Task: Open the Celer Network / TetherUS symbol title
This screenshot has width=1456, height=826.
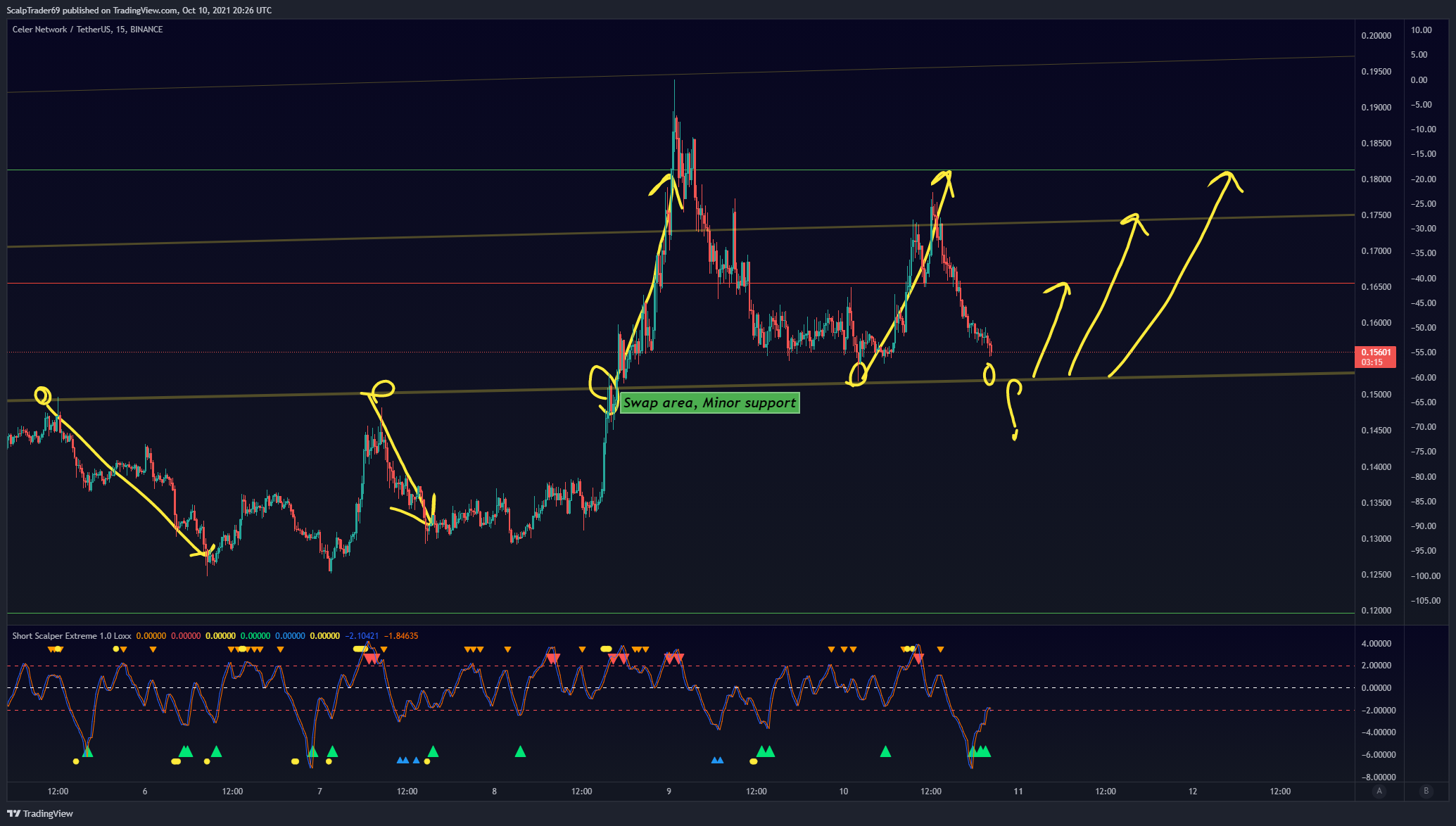Action: click(x=87, y=30)
